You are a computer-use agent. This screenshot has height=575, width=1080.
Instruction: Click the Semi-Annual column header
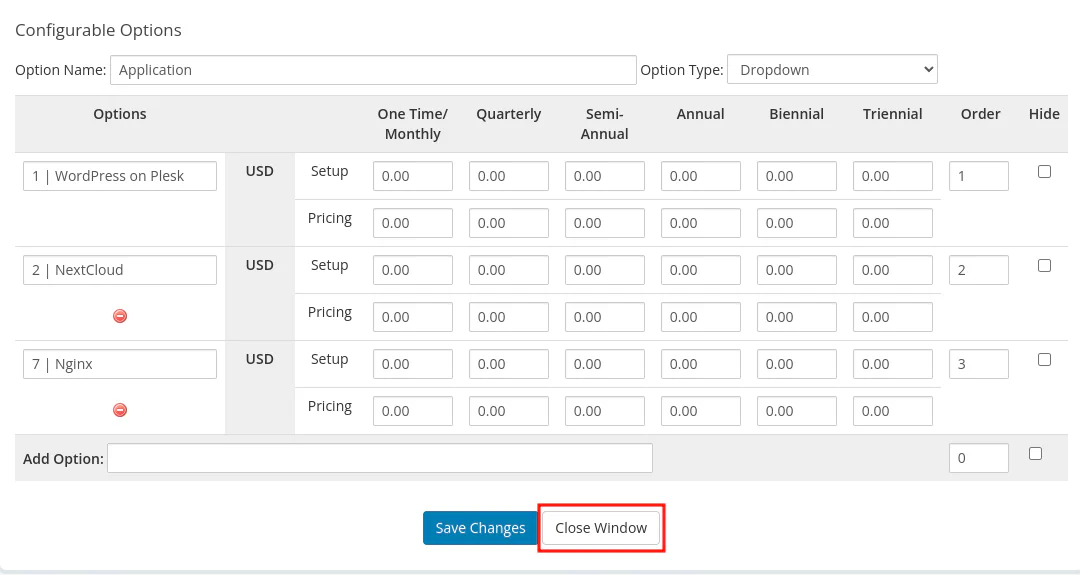(x=605, y=124)
